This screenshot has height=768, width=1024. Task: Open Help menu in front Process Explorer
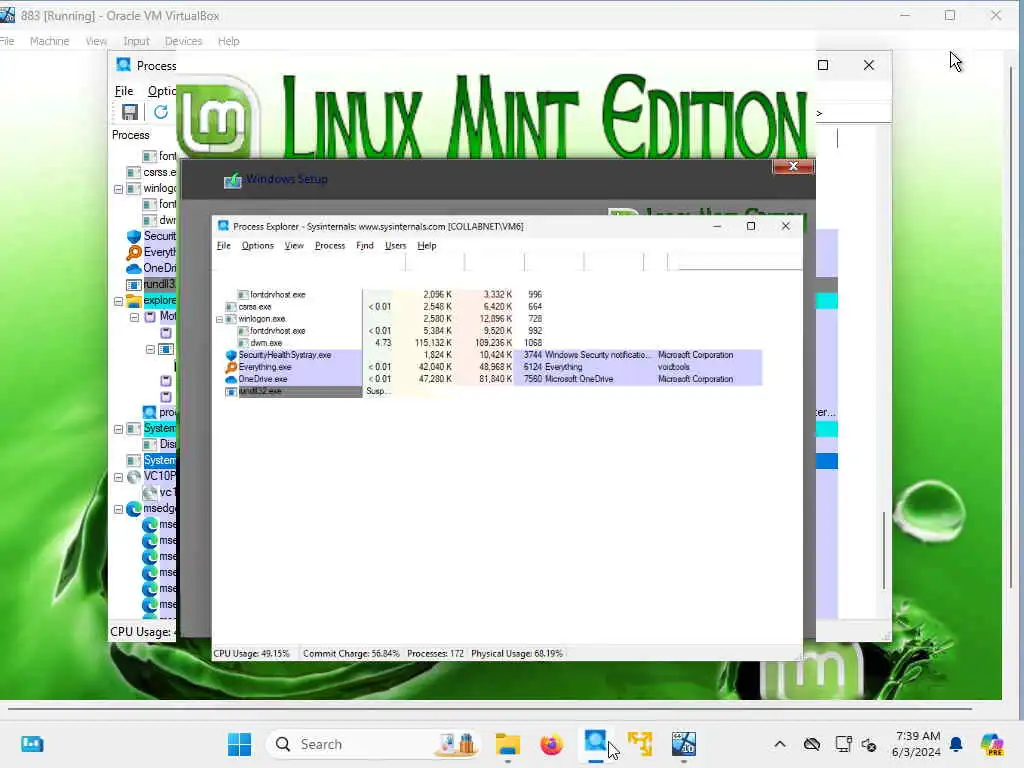(426, 246)
